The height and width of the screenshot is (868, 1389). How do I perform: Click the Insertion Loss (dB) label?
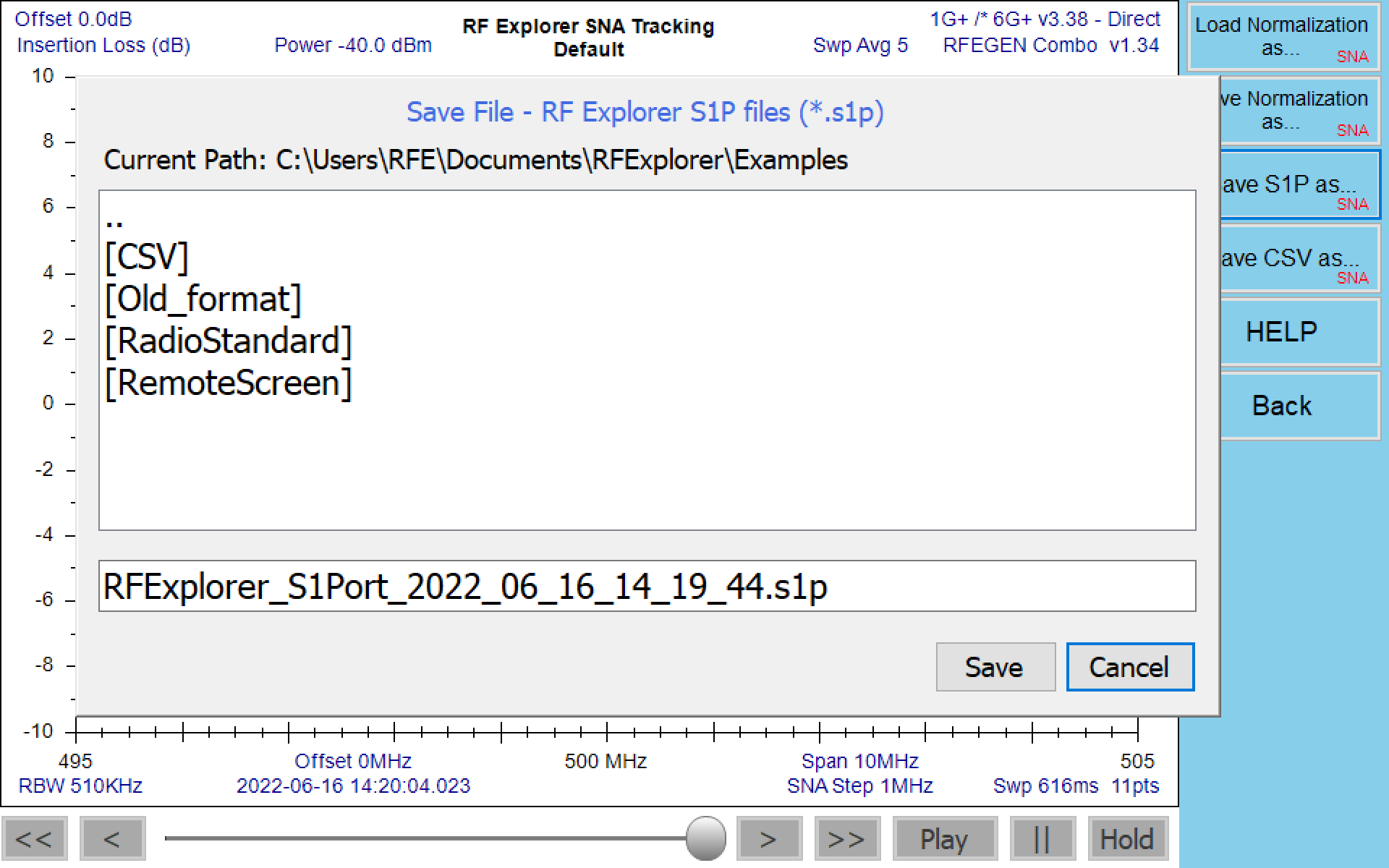(x=103, y=45)
